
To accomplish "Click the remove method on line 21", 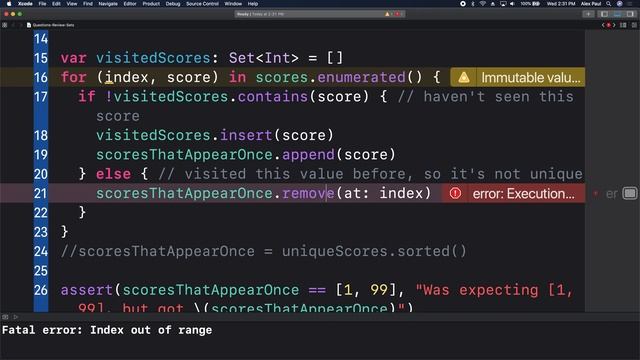I will click(x=308, y=193).
